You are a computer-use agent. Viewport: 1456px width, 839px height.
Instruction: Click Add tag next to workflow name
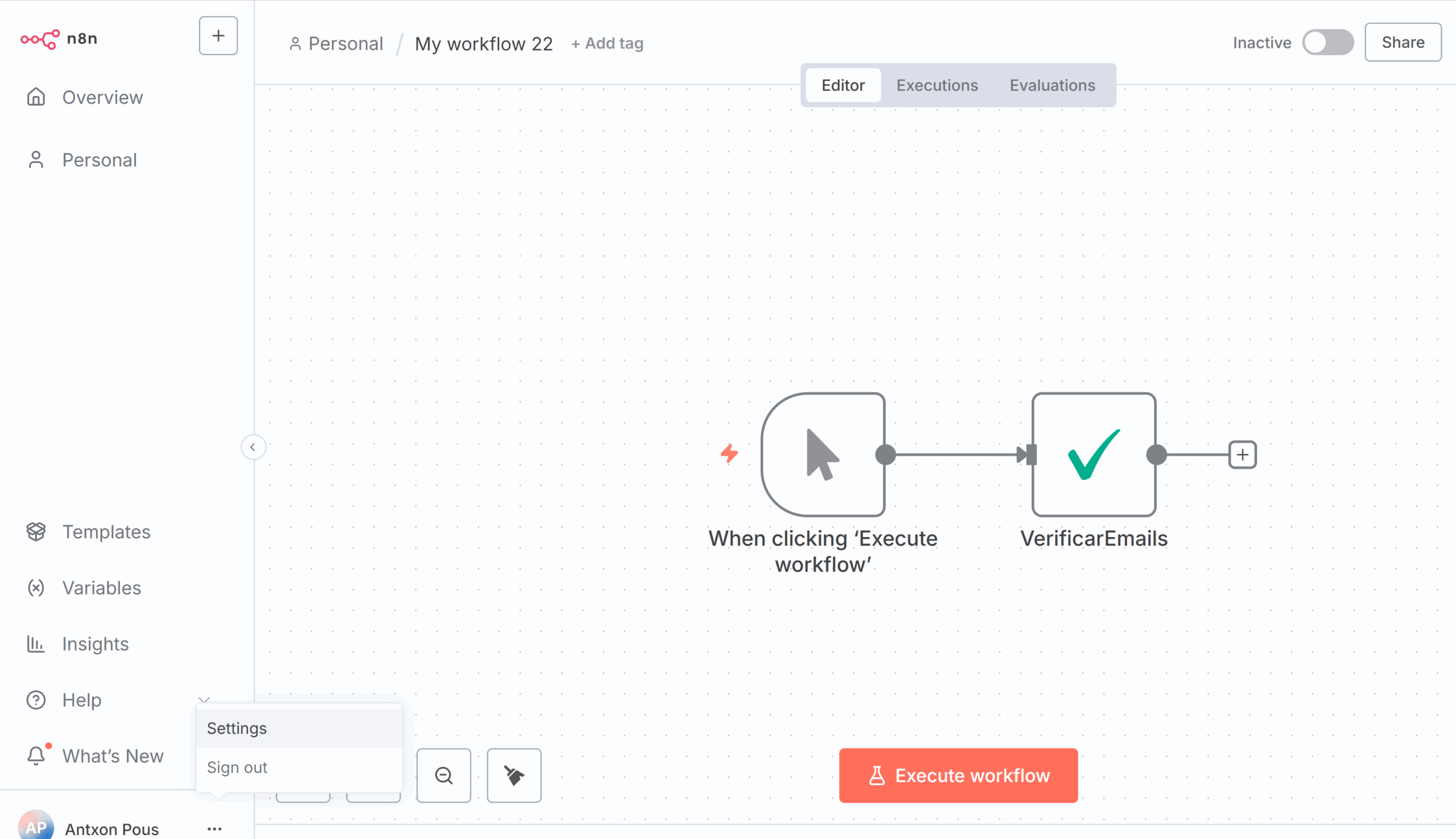[x=607, y=43]
